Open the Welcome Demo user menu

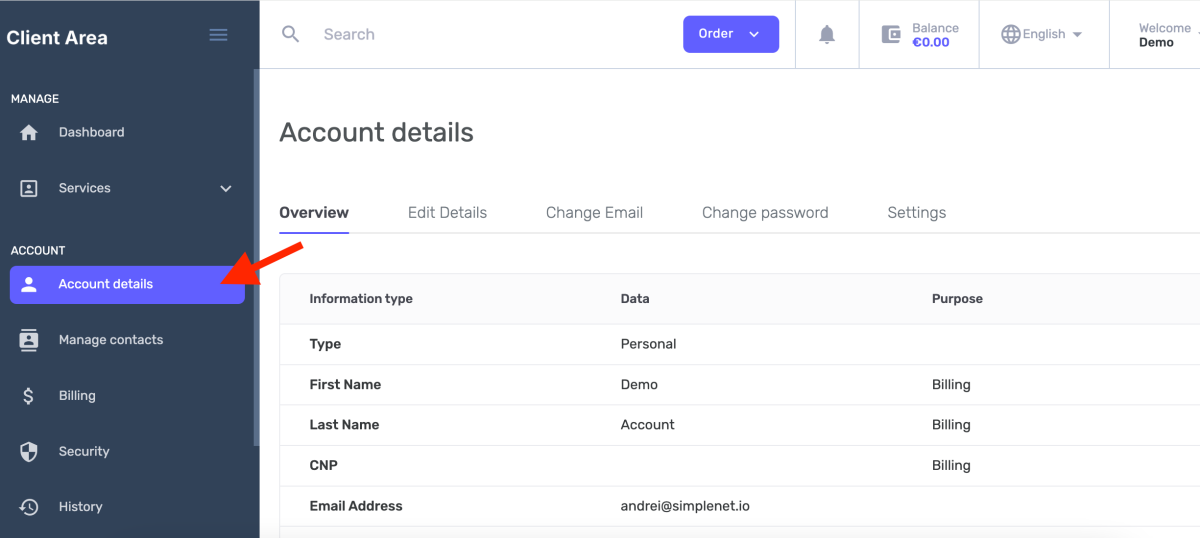point(1164,35)
